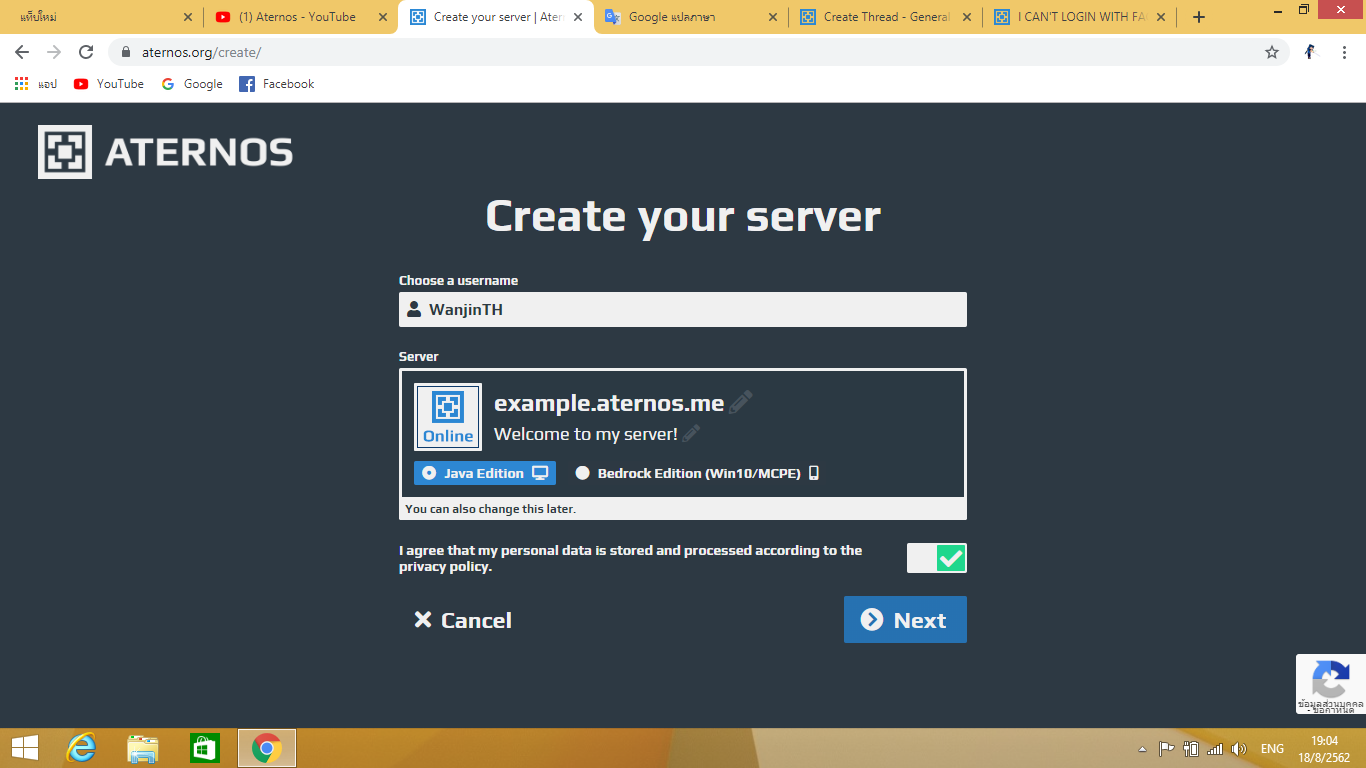Close the Create Thread - General tab
The image size is (1366, 768).
(x=966, y=17)
